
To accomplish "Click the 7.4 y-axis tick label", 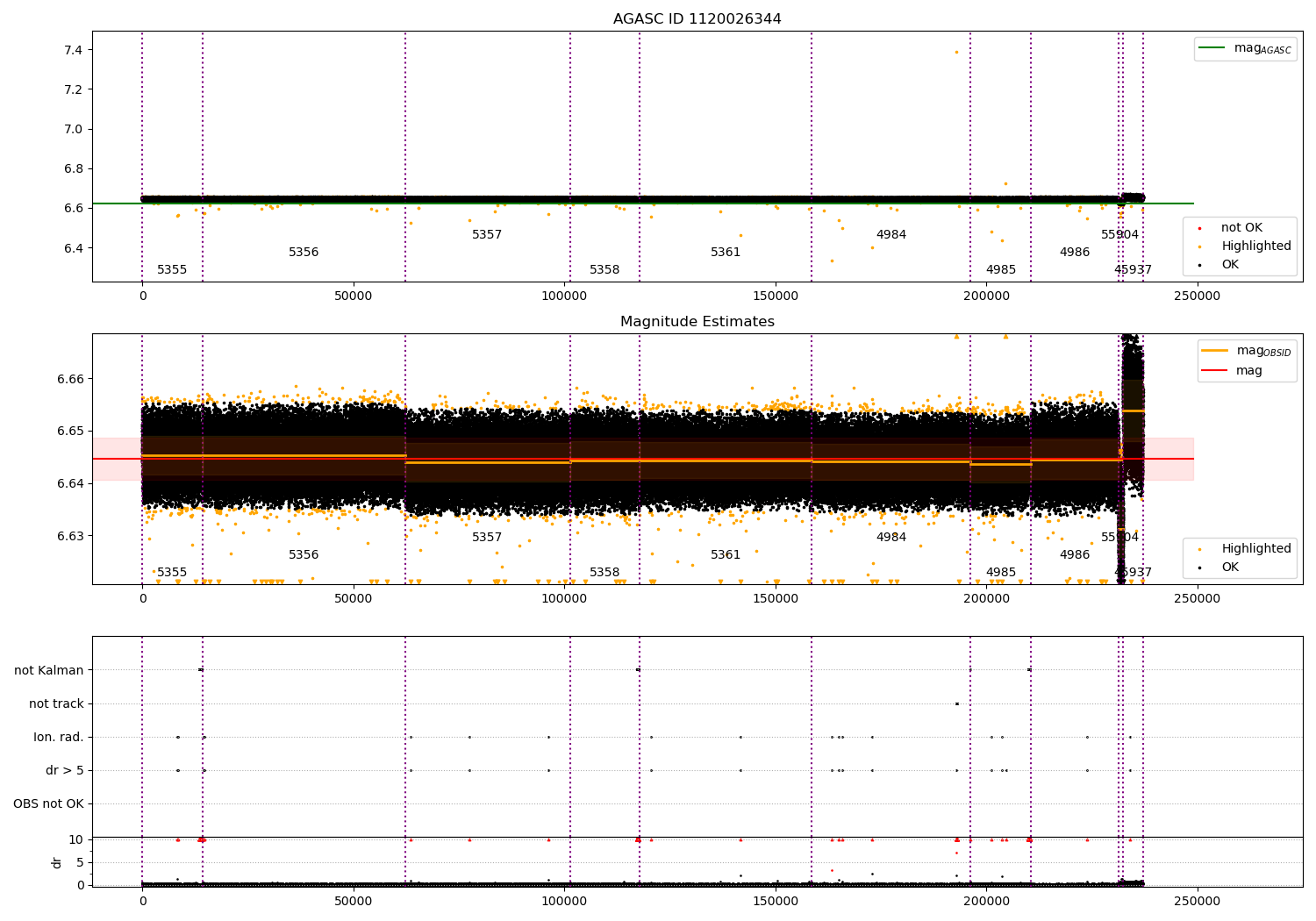I will point(73,50).
